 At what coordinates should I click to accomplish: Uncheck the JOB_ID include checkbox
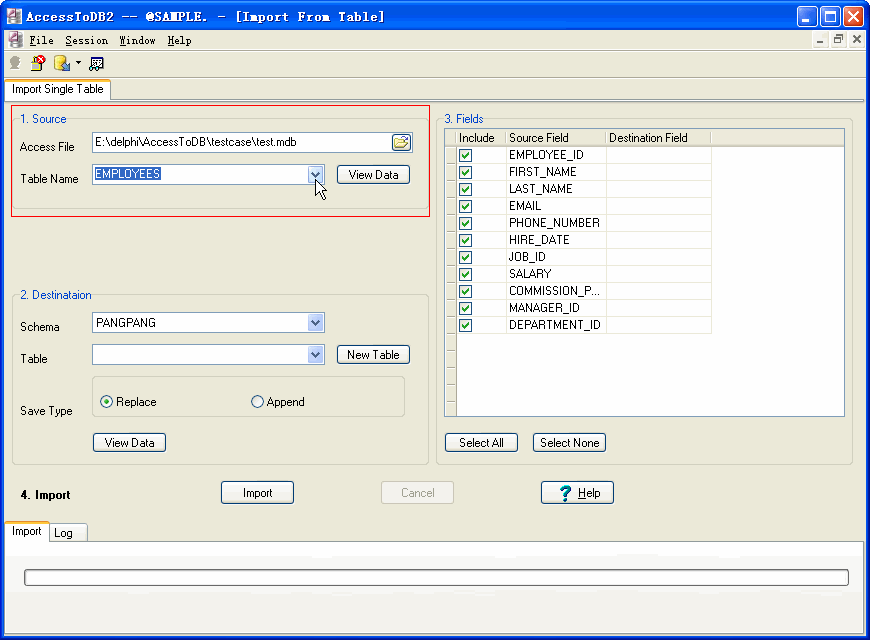click(466, 258)
